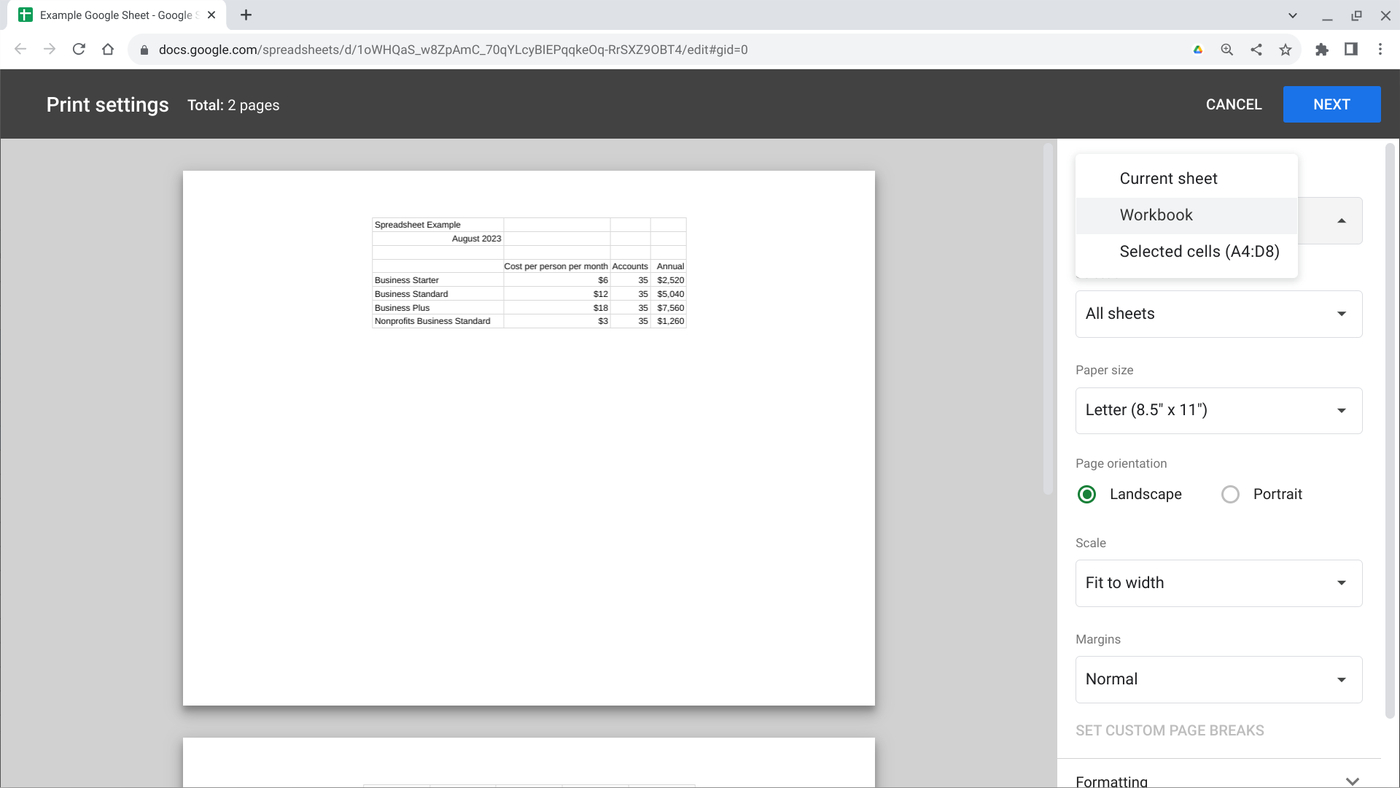
Task: Choose Workbook from the print range list
Action: (1156, 214)
